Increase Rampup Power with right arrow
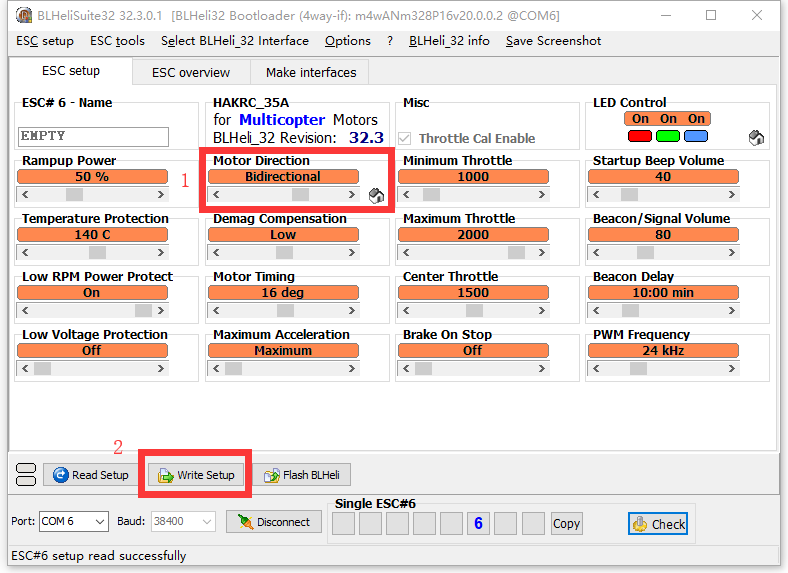 [x=161, y=195]
